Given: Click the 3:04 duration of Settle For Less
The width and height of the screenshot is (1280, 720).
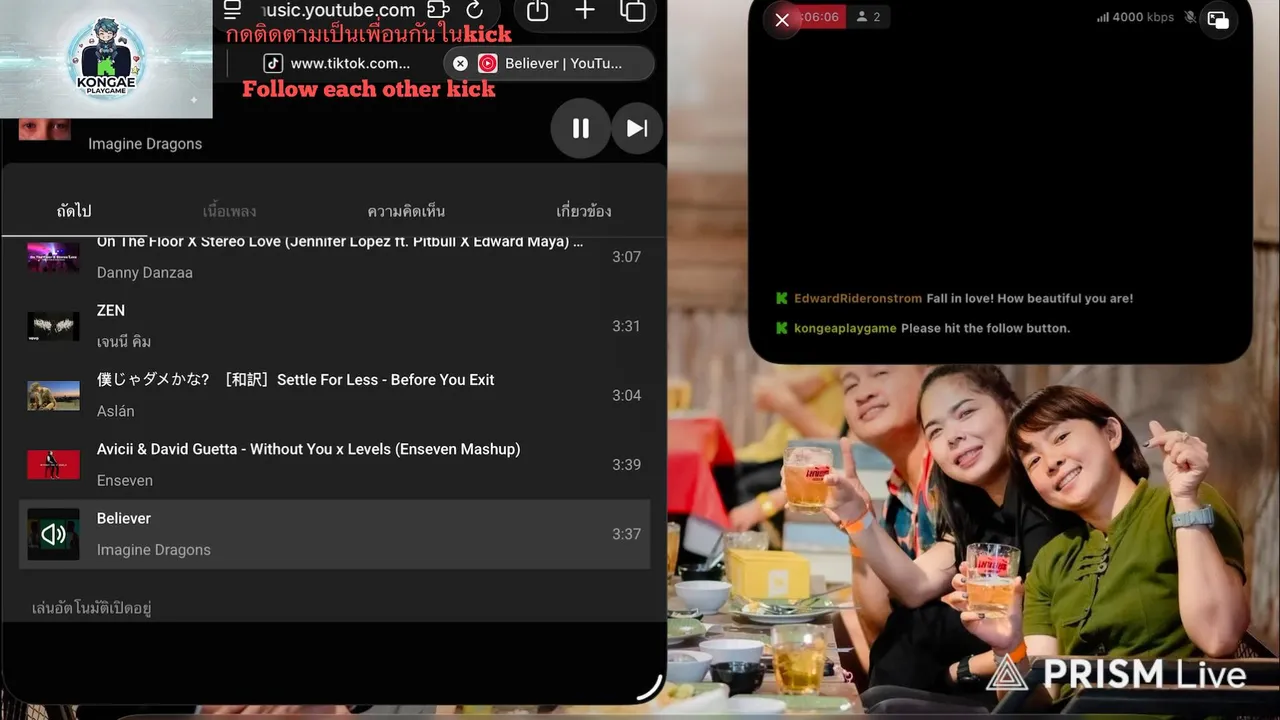Looking at the screenshot, I should (x=627, y=395).
